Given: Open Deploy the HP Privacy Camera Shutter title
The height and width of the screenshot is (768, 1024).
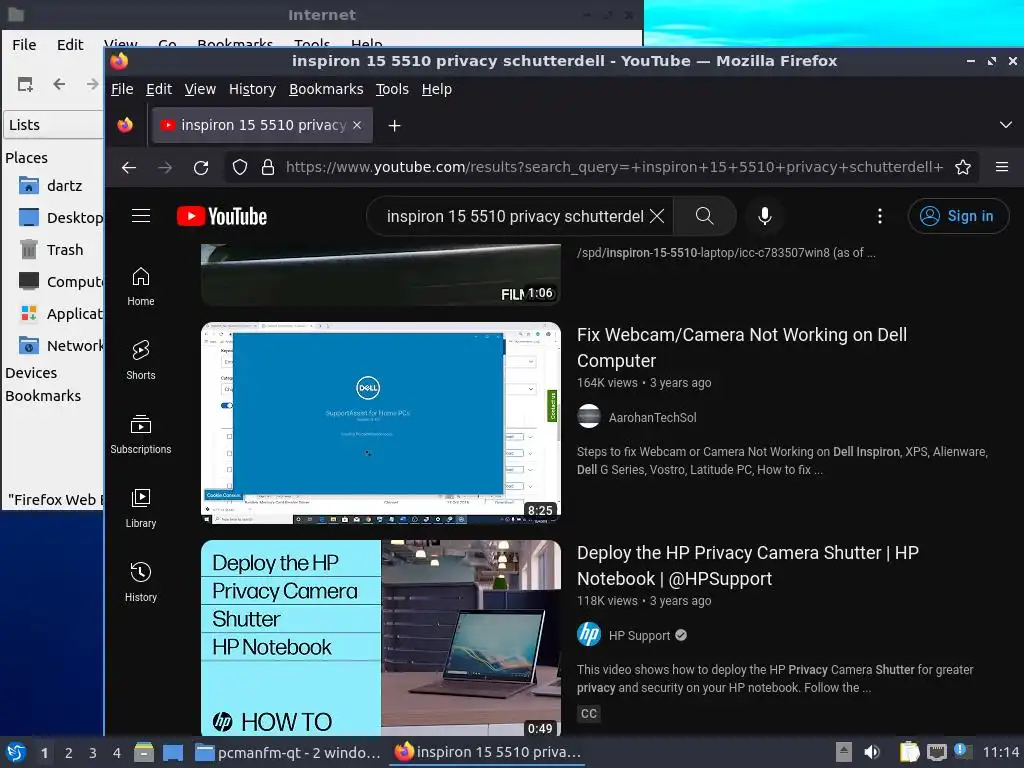Looking at the screenshot, I should (747, 566).
